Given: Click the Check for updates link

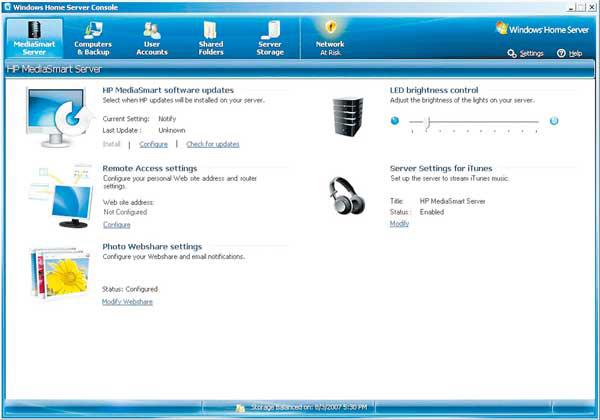Looking at the screenshot, I should [213, 144].
